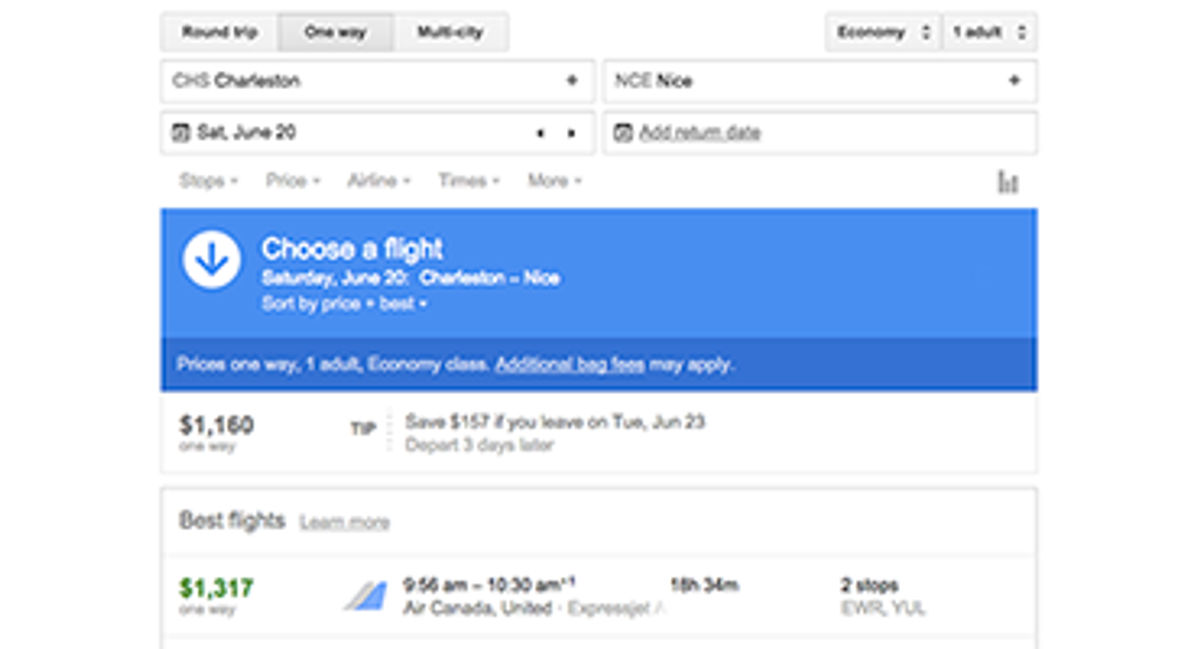Switch to Round trip mode
The height and width of the screenshot is (649, 1200).
click(x=219, y=31)
